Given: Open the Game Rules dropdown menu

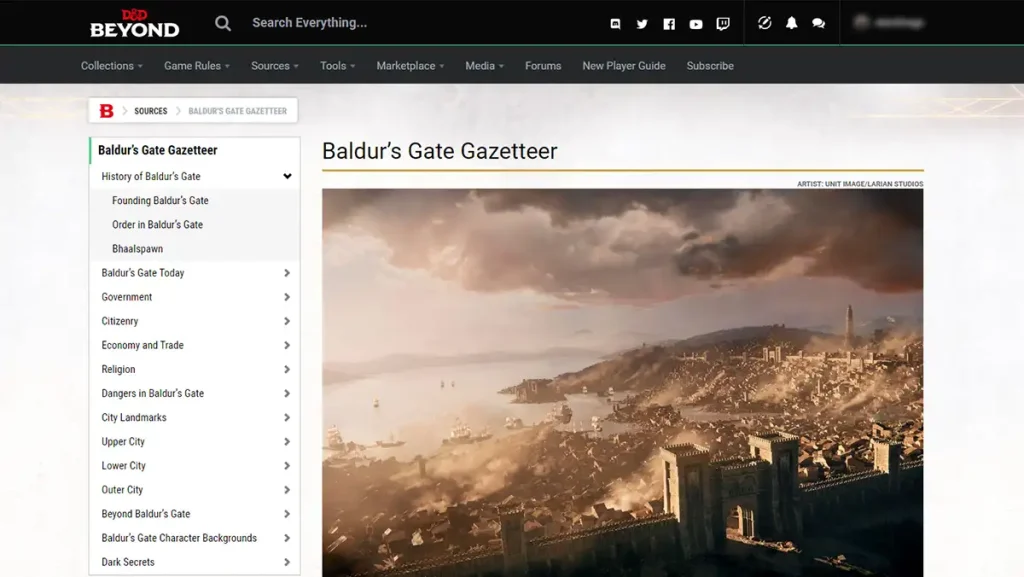Looking at the screenshot, I should (x=197, y=66).
